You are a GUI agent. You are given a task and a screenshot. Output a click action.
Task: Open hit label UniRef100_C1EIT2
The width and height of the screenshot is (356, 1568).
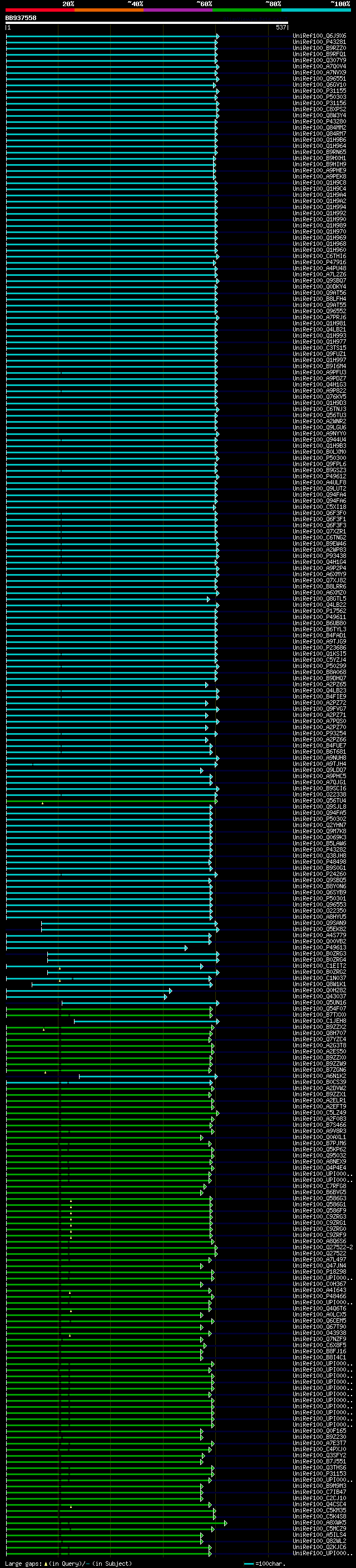click(x=319, y=966)
